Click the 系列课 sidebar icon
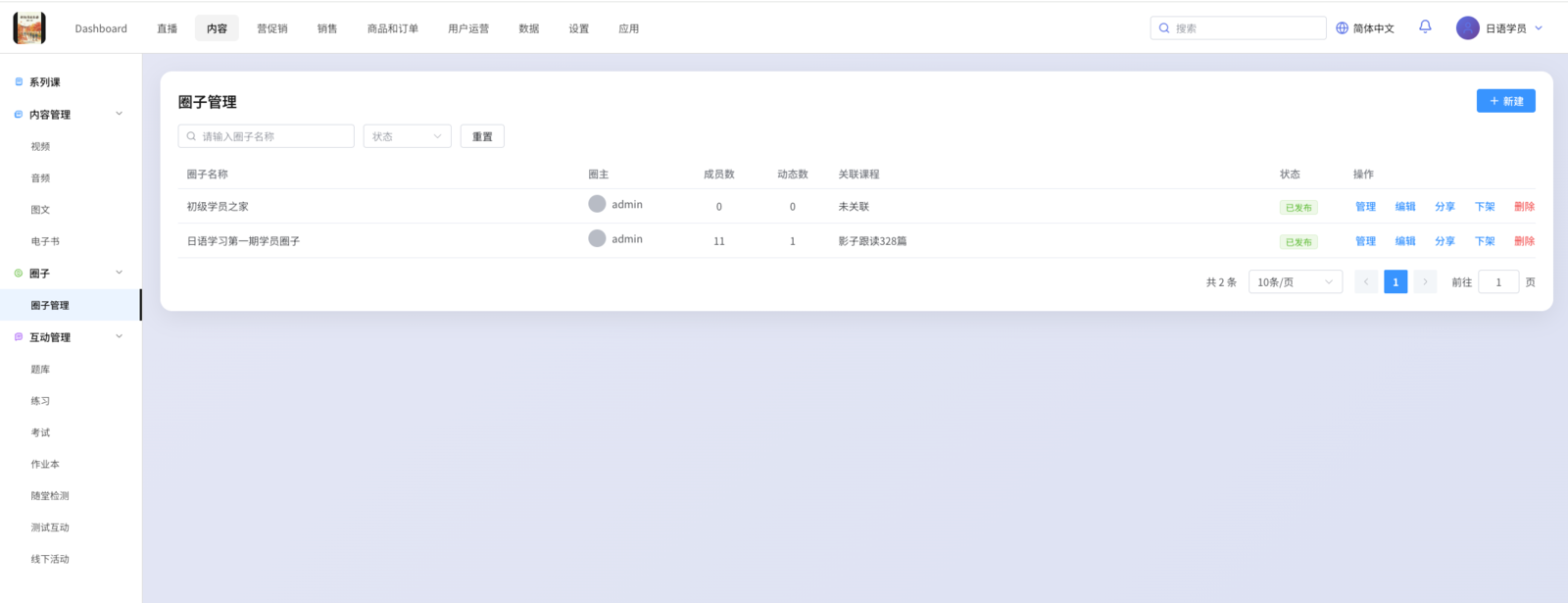The height and width of the screenshot is (603, 1568). pyautogui.click(x=19, y=82)
